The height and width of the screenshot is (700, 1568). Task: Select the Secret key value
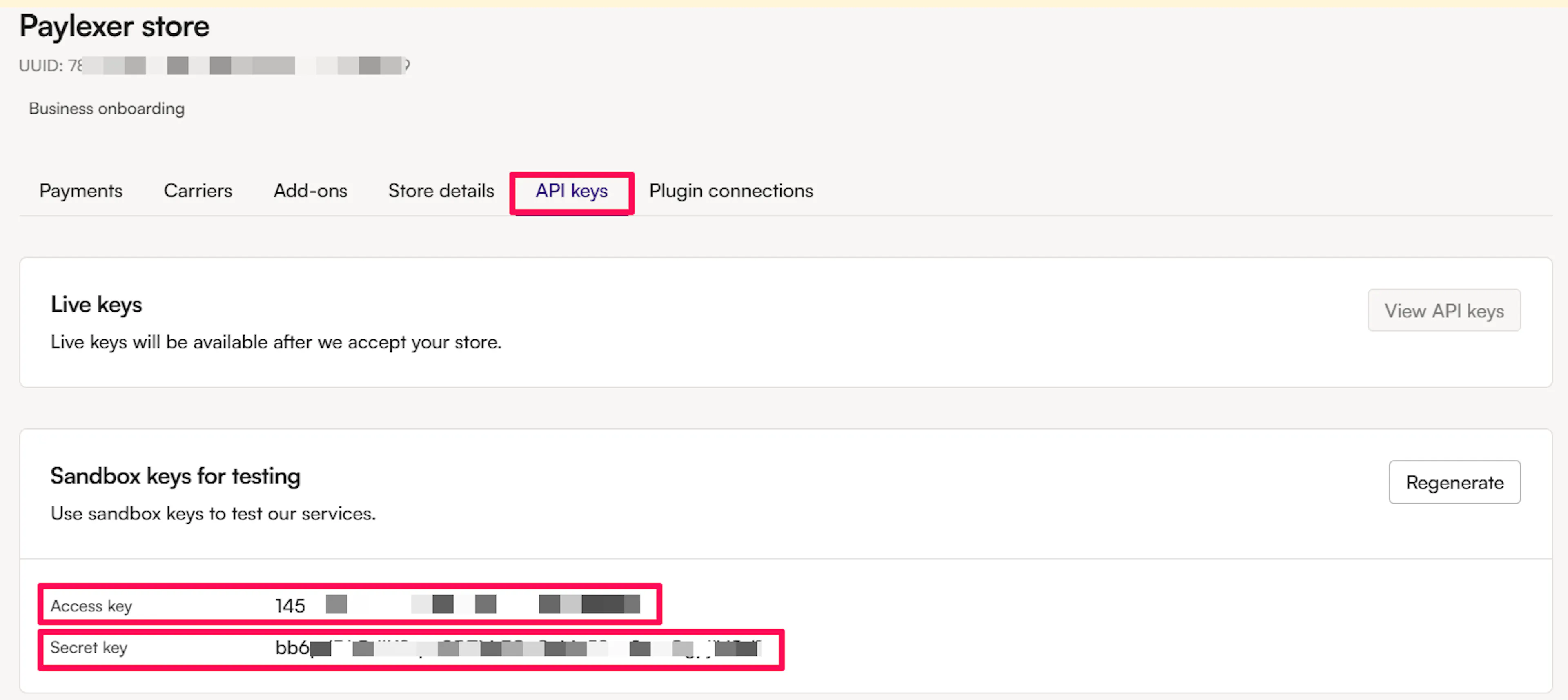pyautogui.click(x=518, y=648)
